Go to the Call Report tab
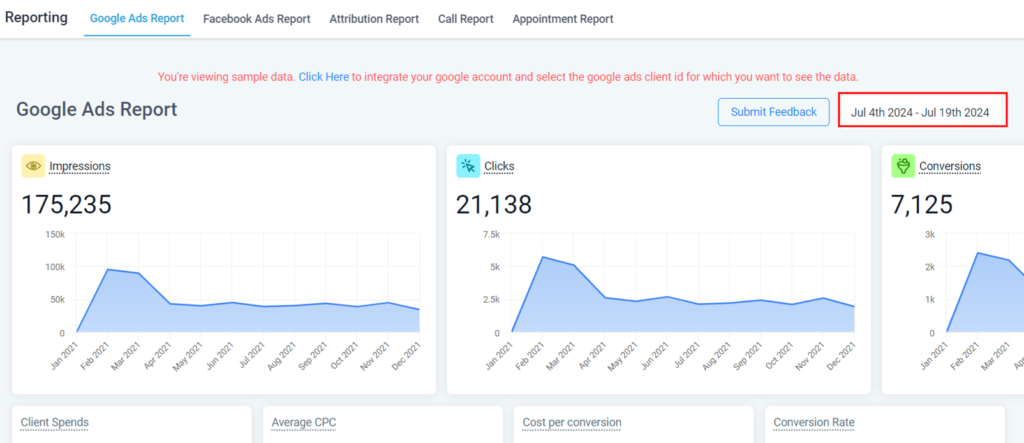 click(465, 19)
